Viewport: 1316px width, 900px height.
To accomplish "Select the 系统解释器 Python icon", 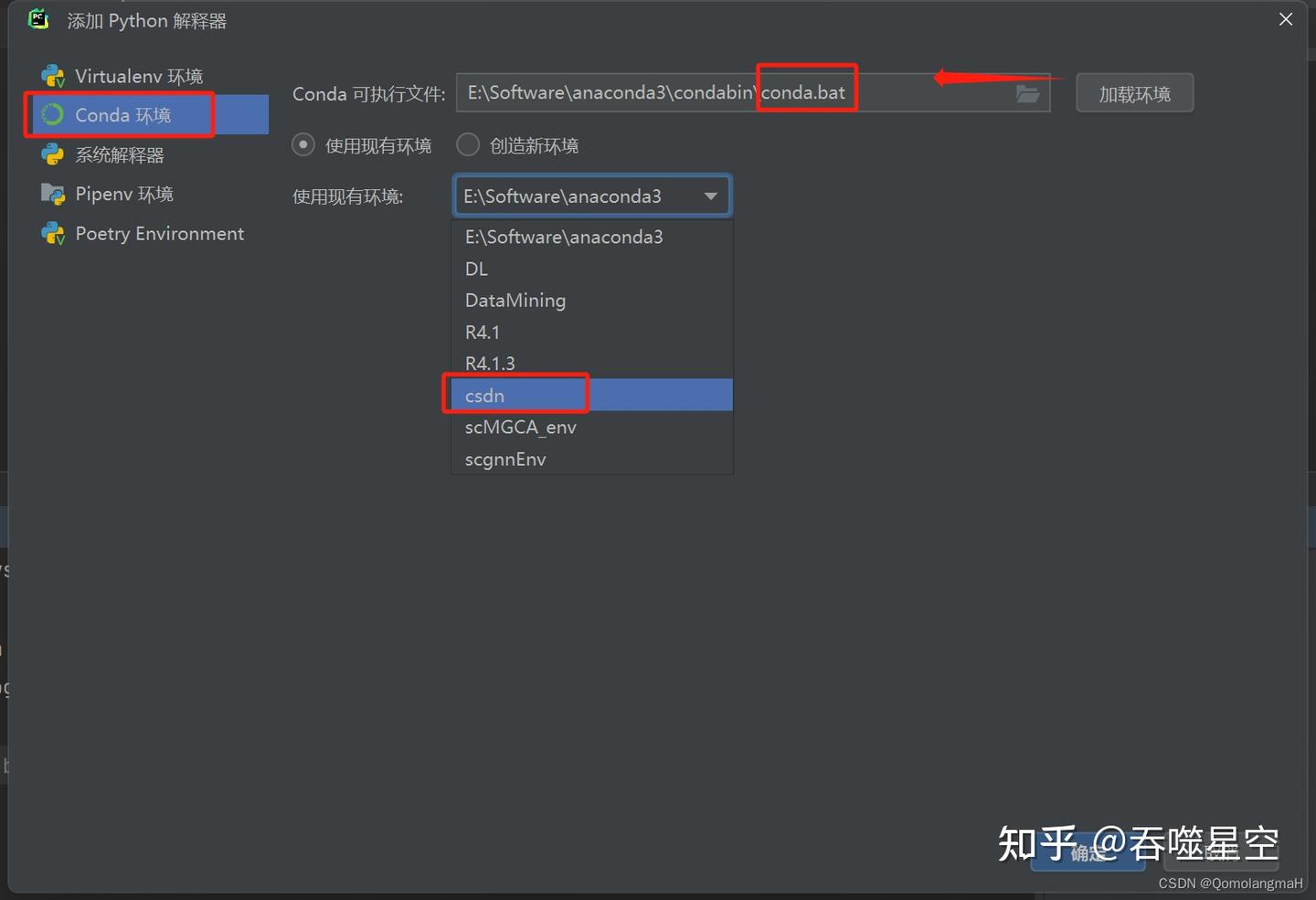I will (52, 154).
